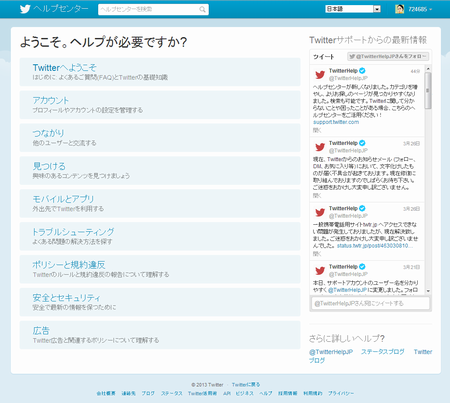450x403 pixels.
Task: Click the tweet list scrollbar thumb
Action: [428, 90]
